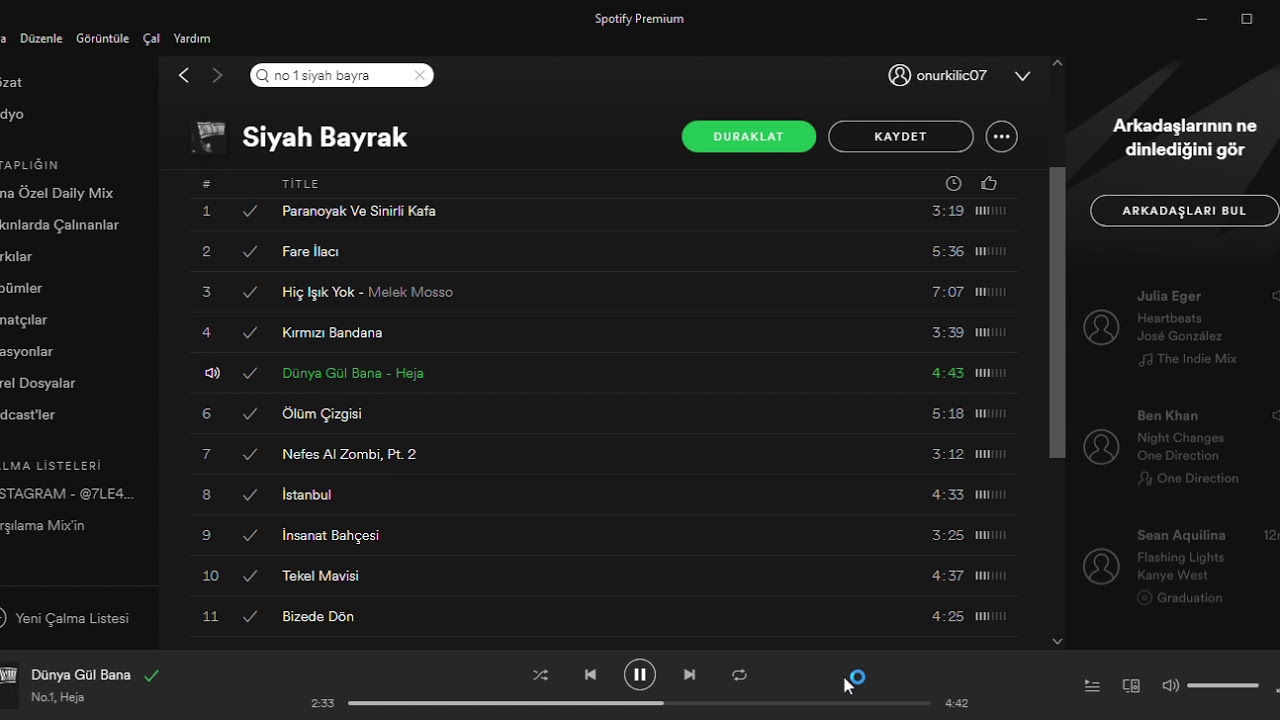Toggle saved checkmark for Fare İlacı
Viewport: 1280px width, 720px height.
[x=250, y=251]
